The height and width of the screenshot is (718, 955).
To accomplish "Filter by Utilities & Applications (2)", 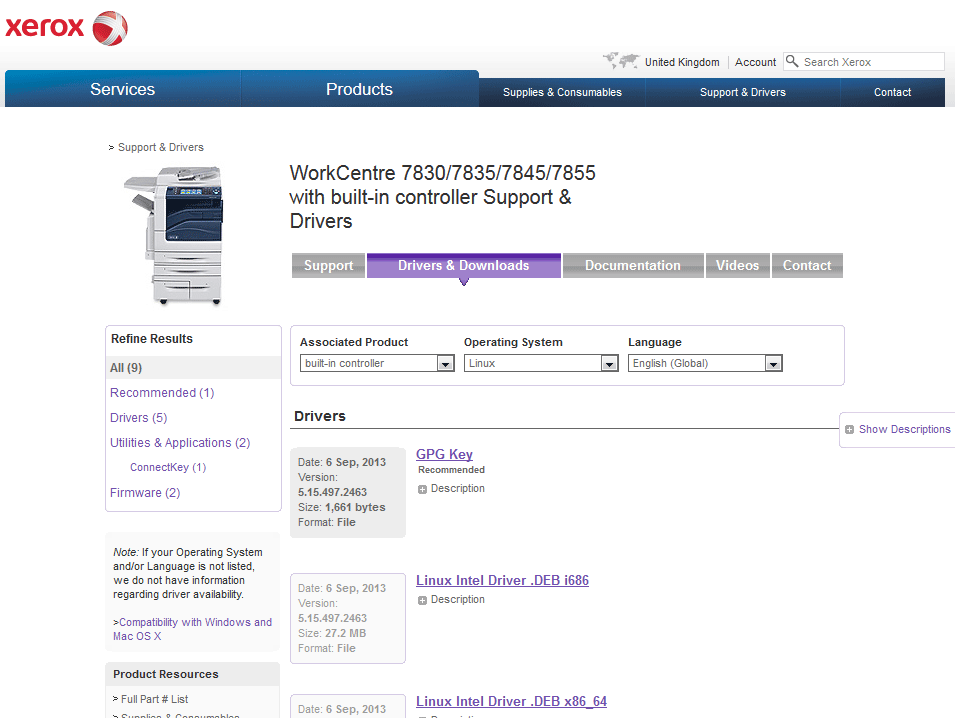I will [180, 443].
